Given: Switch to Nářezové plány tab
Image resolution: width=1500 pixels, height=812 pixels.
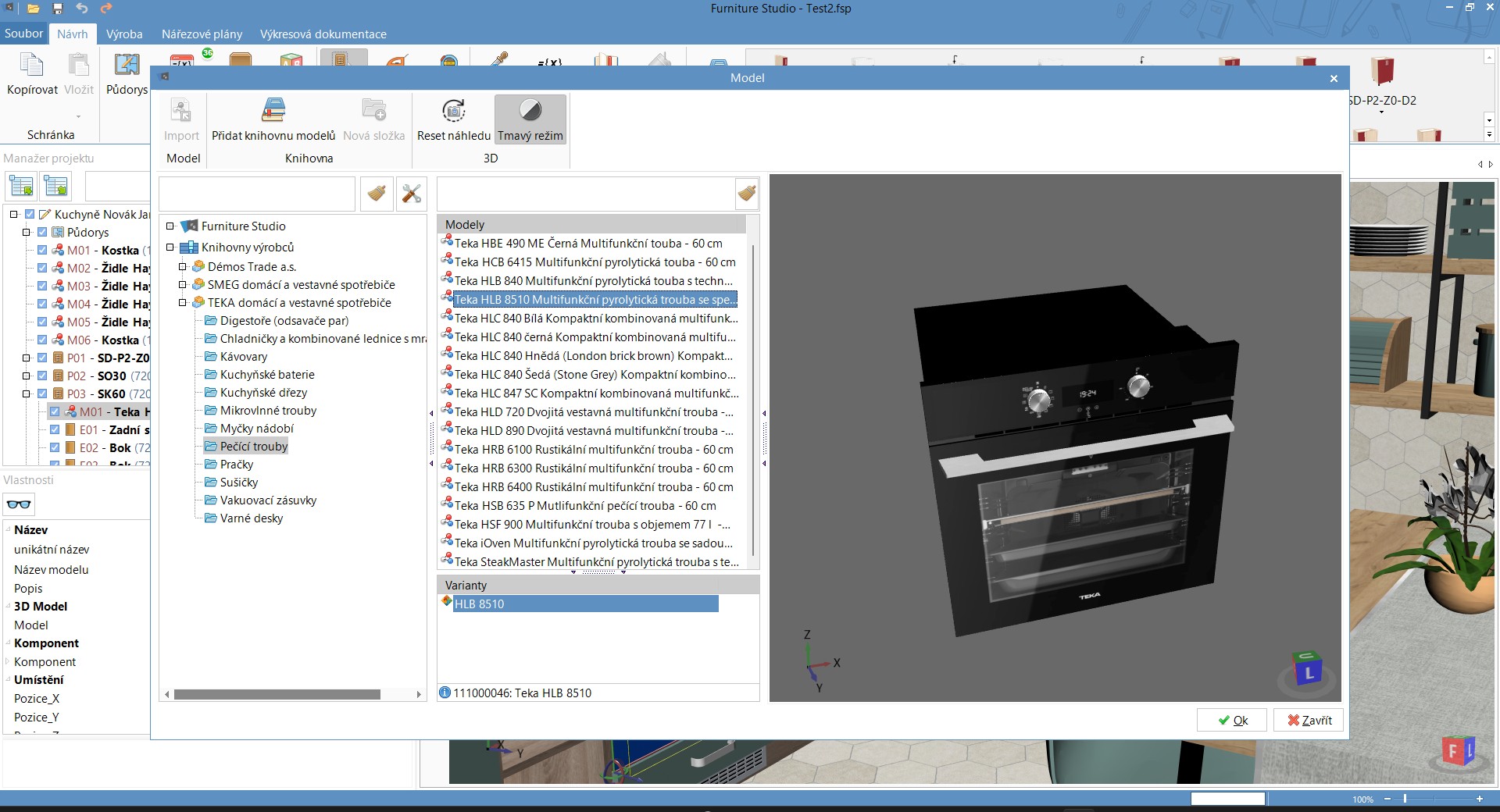Looking at the screenshot, I should pos(202,34).
